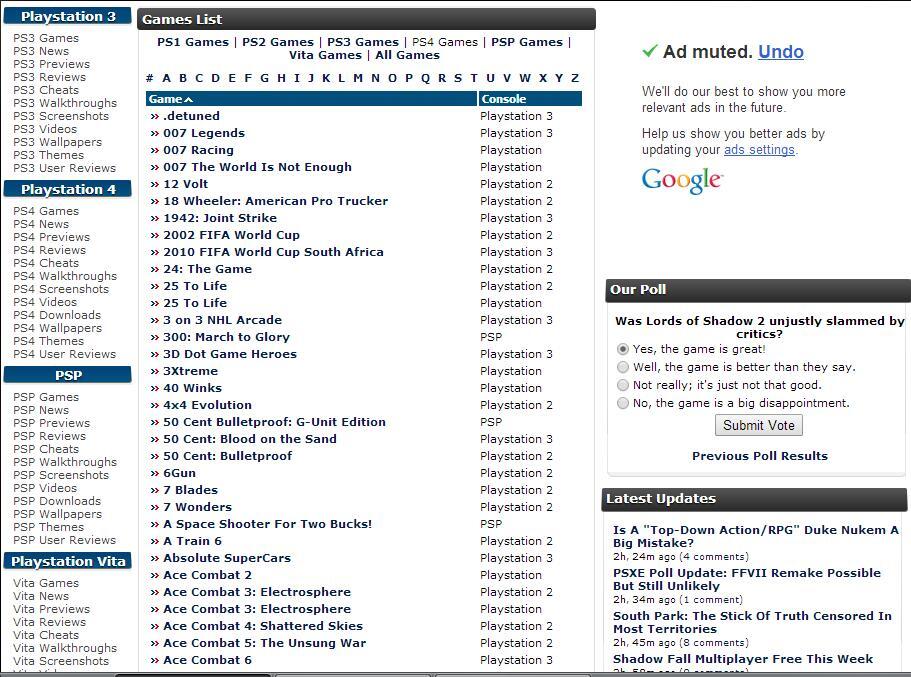This screenshot has height=677, width=911.
Task: Switch to PS4 Games list tab
Action: pos(444,42)
